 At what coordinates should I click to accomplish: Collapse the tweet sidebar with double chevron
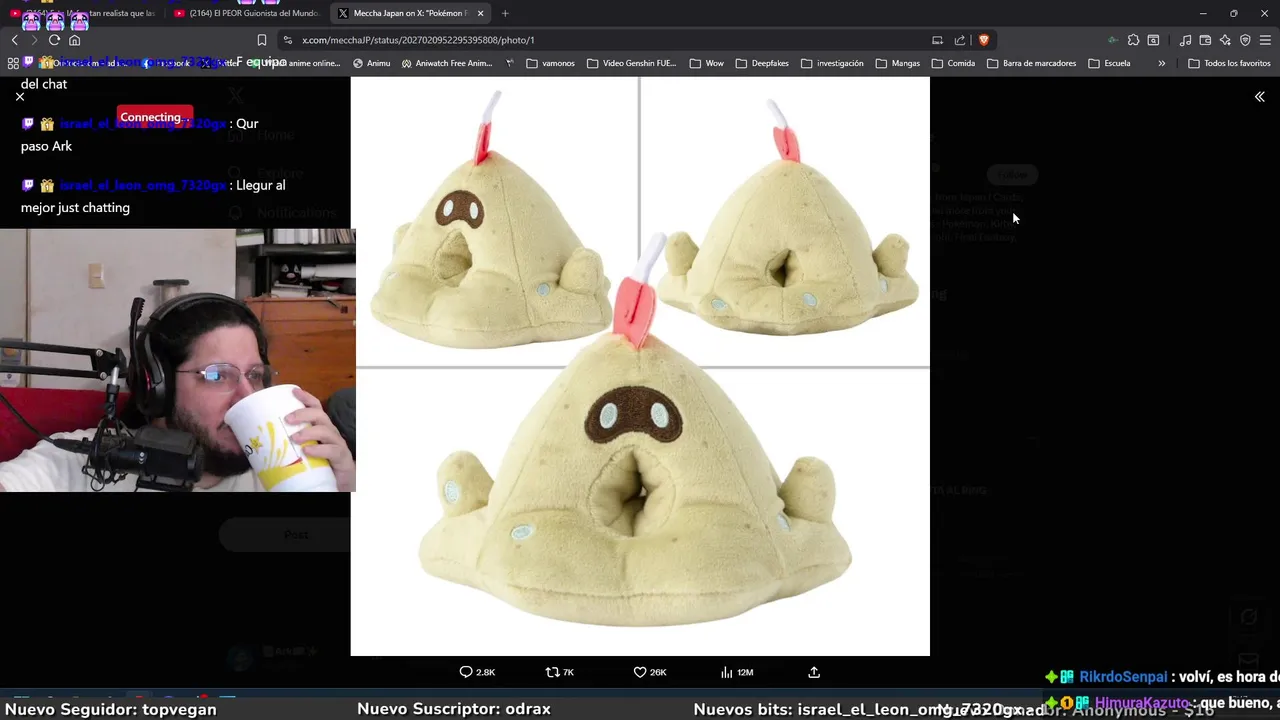(1260, 97)
